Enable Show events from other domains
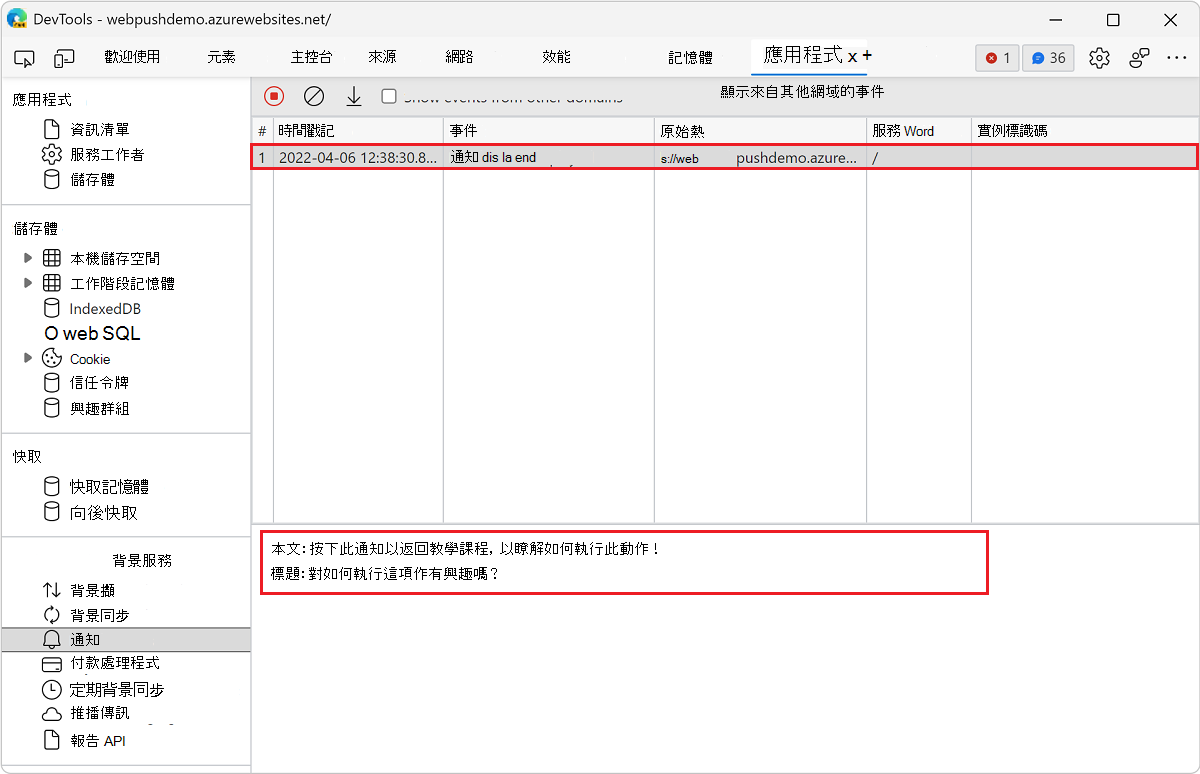The height and width of the screenshot is (774, 1200). pyautogui.click(x=388, y=96)
